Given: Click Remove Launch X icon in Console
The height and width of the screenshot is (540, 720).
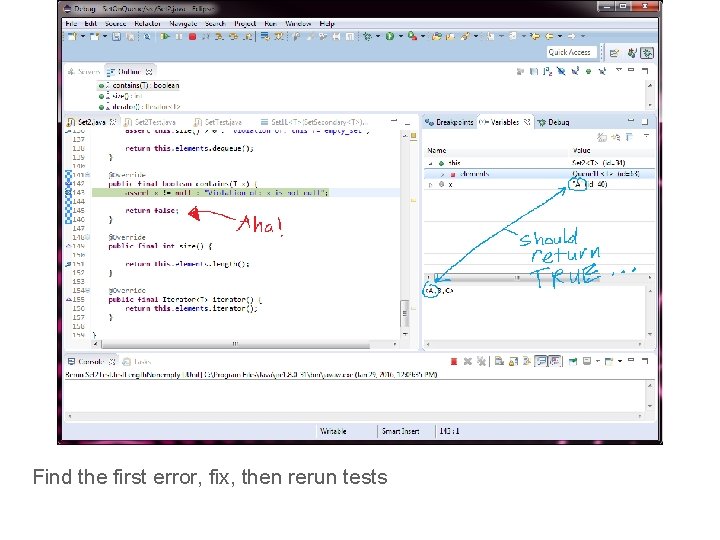Looking at the screenshot, I should 467,361.
